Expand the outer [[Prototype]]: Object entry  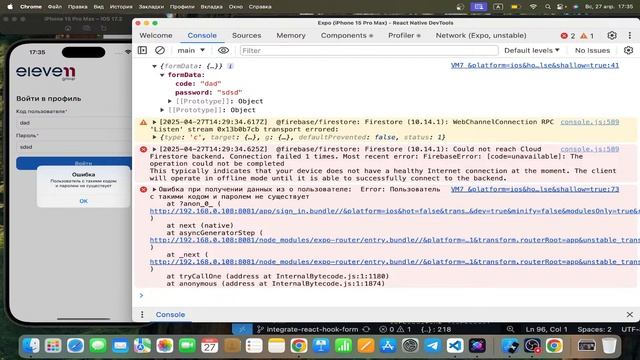click(162, 110)
